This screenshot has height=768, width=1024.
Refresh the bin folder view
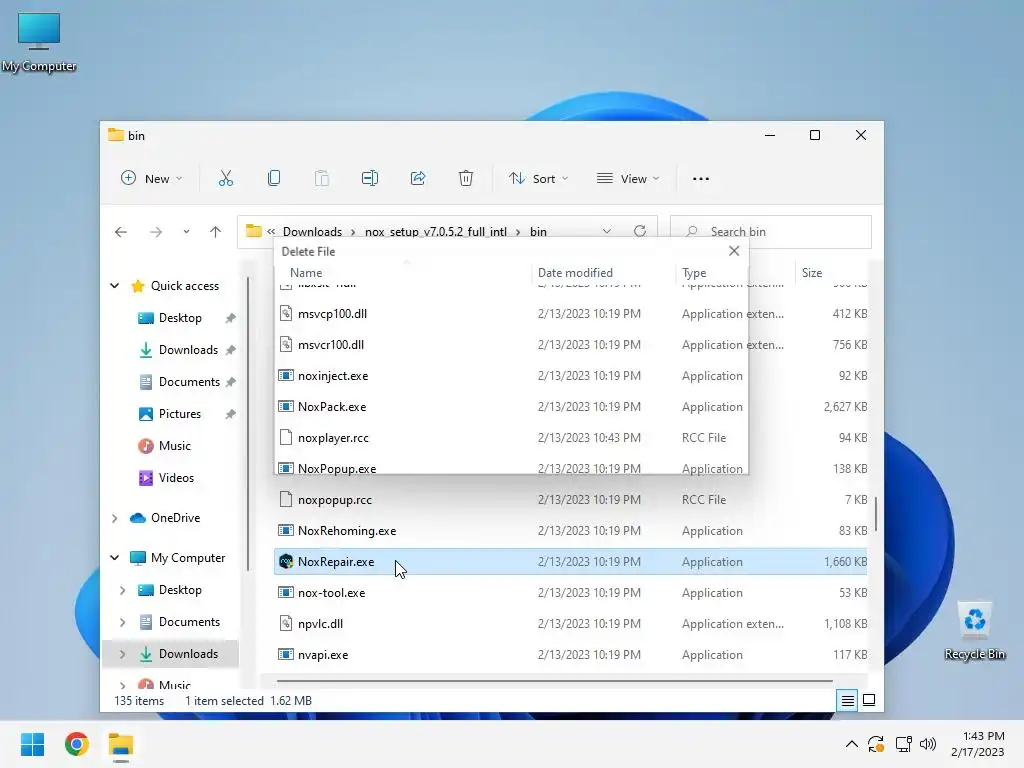pyautogui.click(x=640, y=231)
